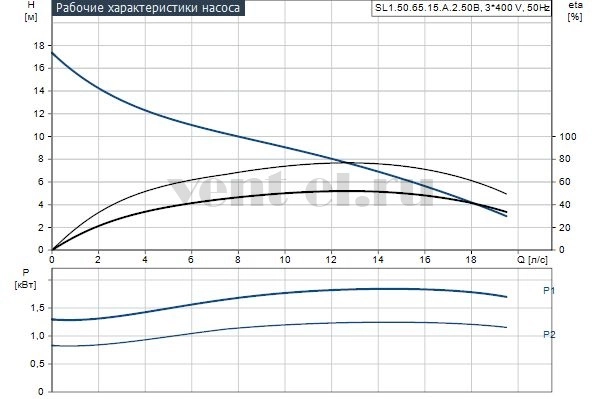Click the 80 value on eta axis
The image size is (600, 399).
pyautogui.click(x=565, y=159)
